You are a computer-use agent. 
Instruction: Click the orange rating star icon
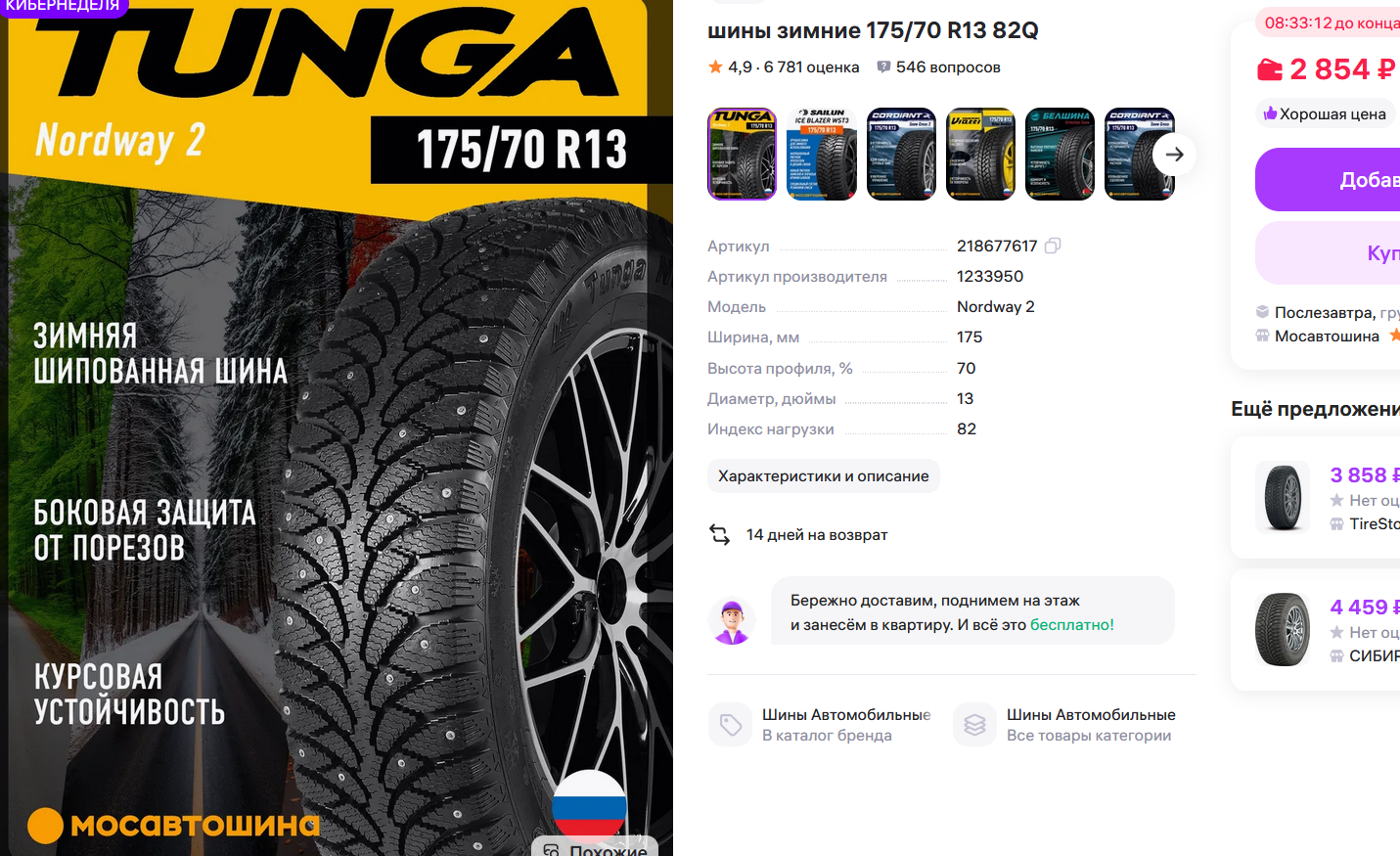click(x=715, y=67)
